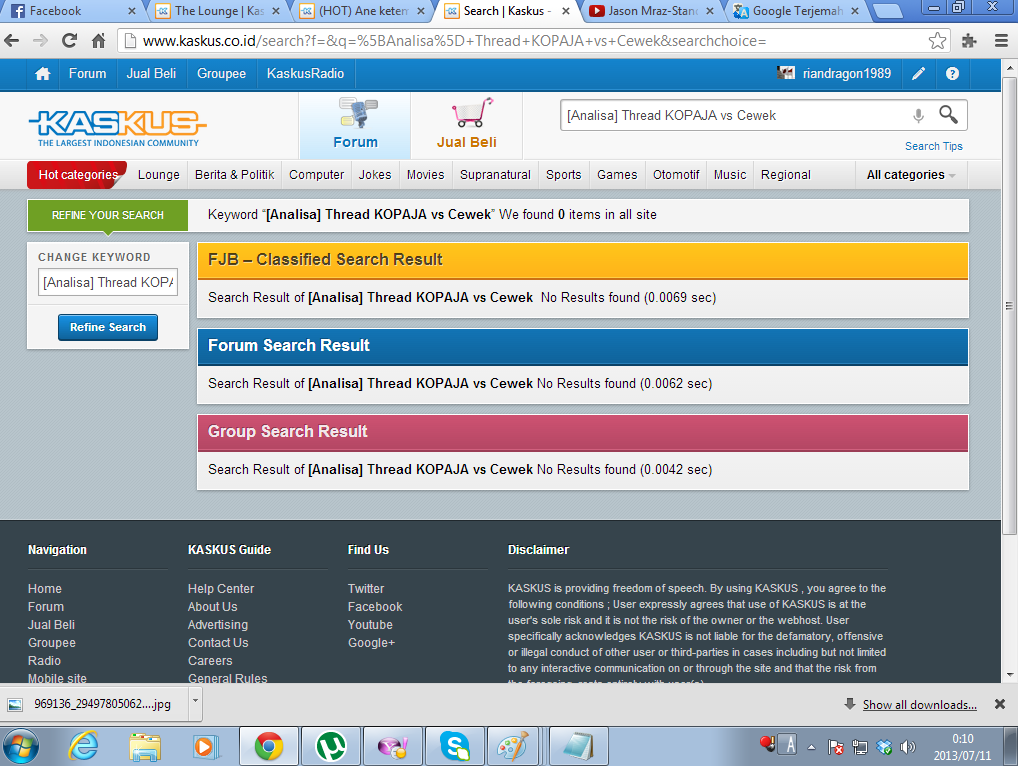The image size is (1024, 768).
Task: Click the Kaskus home icon in blue bar
Action: (x=43, y=74)
